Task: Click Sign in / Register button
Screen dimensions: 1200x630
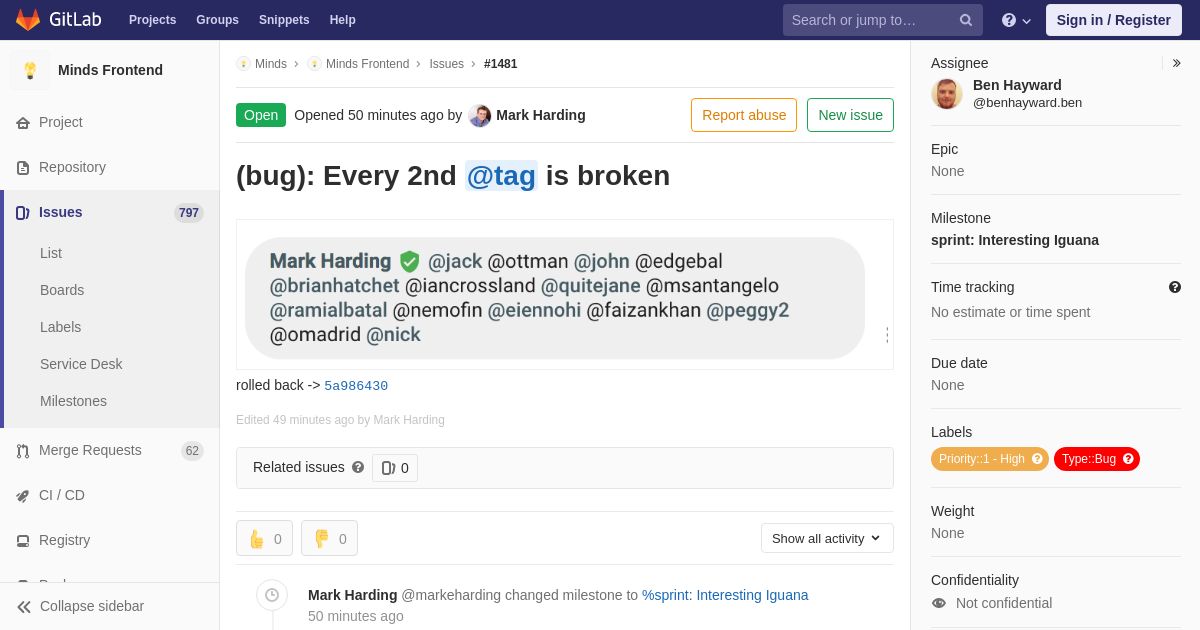Action: coord(1114,20)
